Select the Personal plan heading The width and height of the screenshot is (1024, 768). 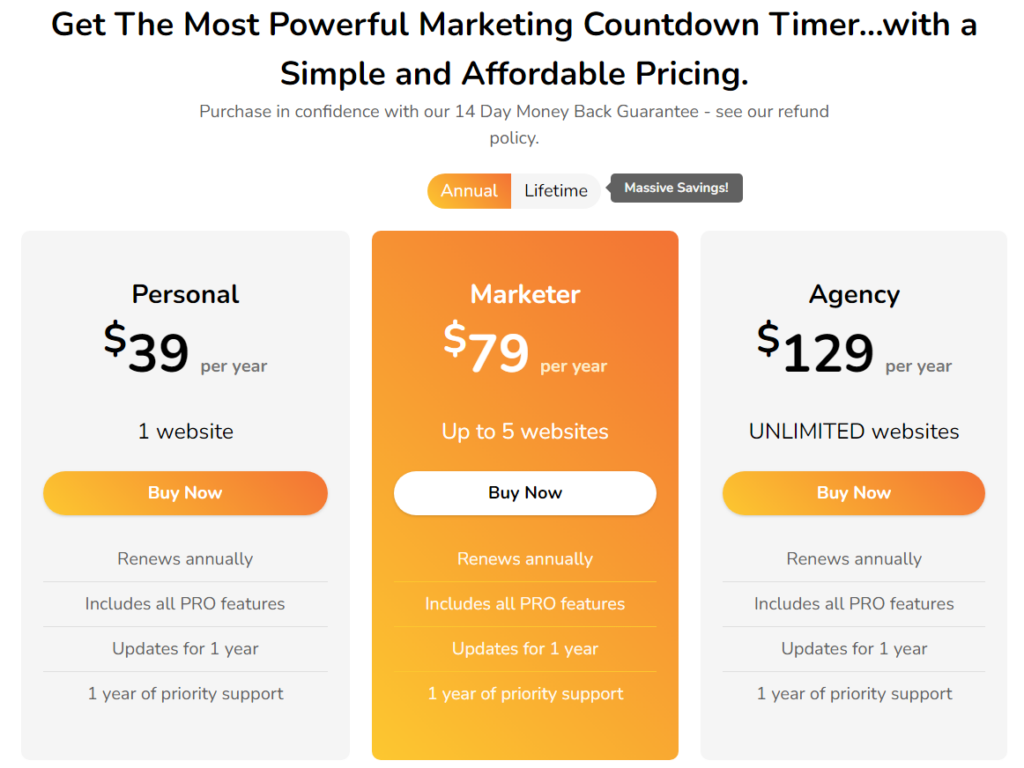[x=185, y=294]
